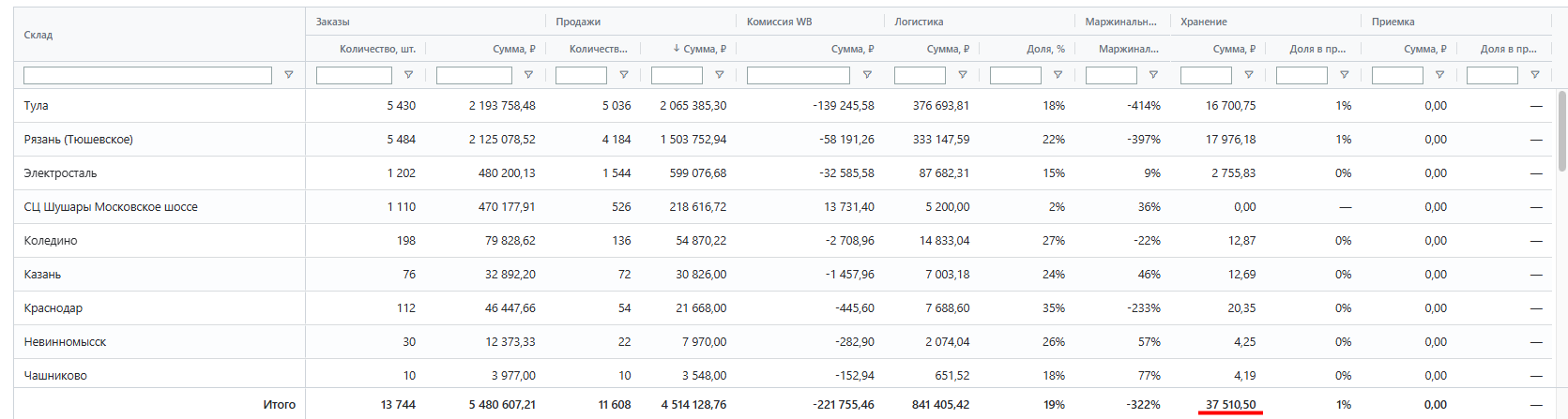Click filter icon for Заказы Количество column

coord(408,75)
